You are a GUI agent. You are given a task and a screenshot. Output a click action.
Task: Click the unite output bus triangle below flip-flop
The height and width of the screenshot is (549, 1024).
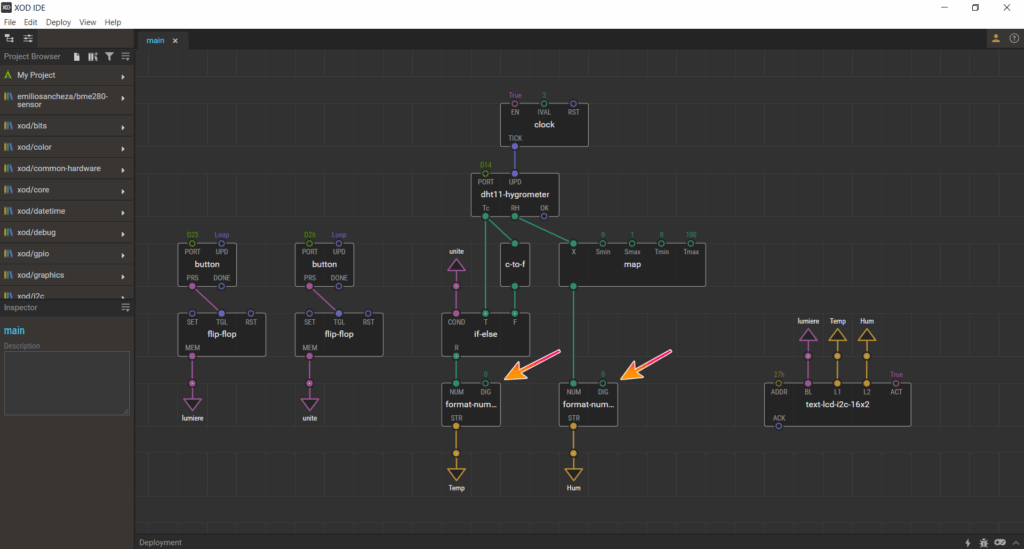tap(310, 403)
